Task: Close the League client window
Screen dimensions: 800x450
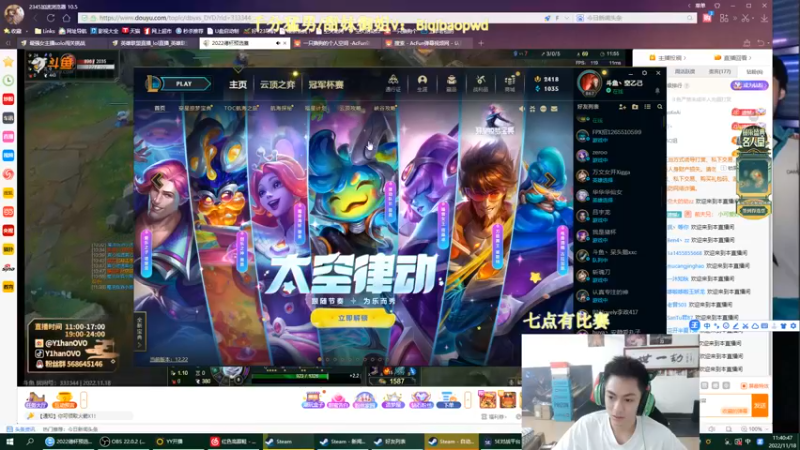Action: (x=658, y=73)
